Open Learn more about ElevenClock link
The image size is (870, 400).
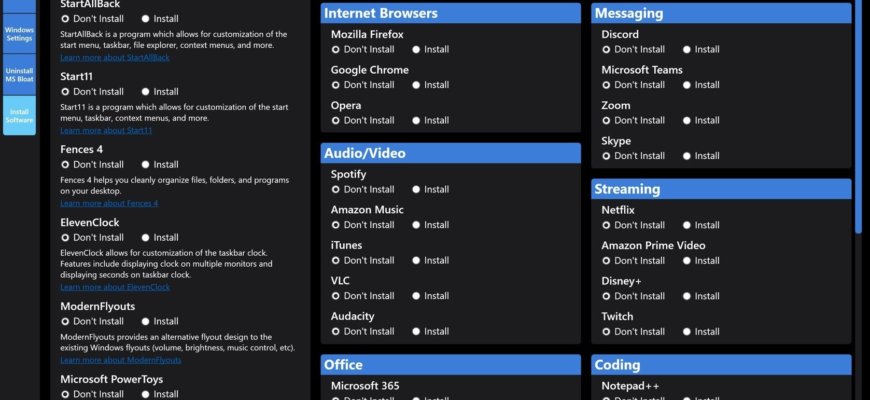pyautogui.click(x=115, y=287)
